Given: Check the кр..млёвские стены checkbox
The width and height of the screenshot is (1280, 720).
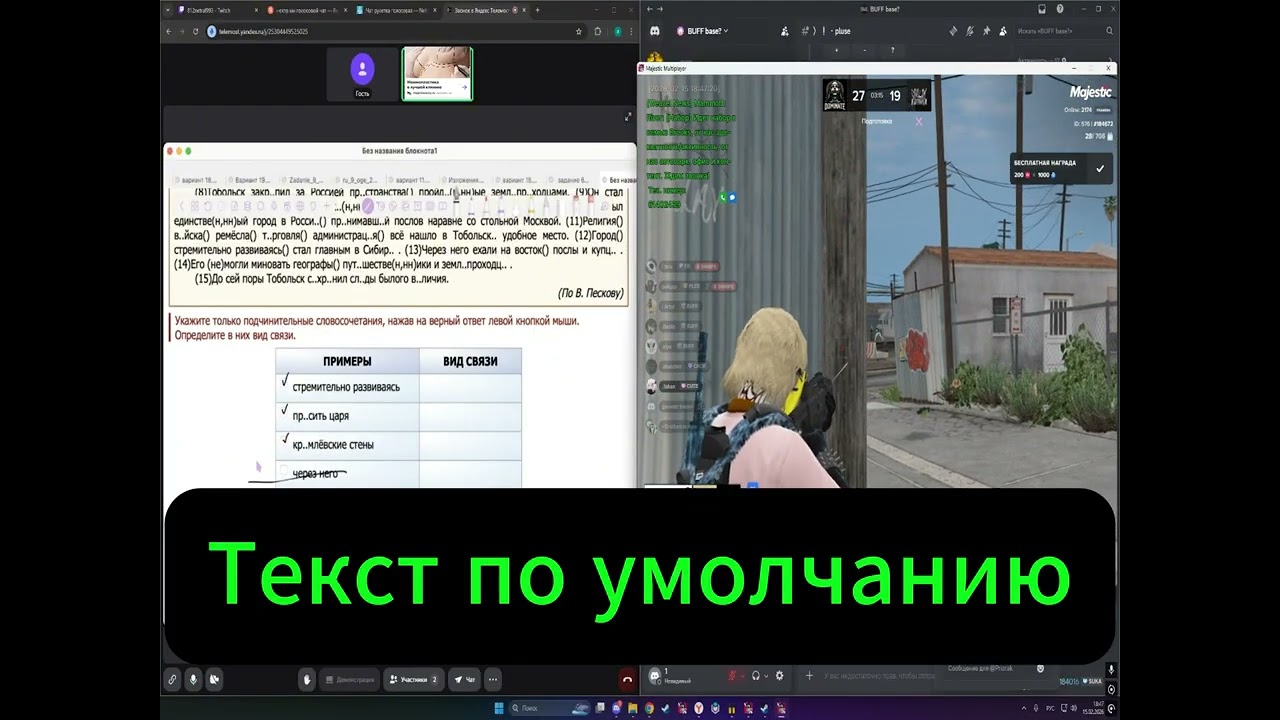Looking at the screenshot, I should [285, 439].
